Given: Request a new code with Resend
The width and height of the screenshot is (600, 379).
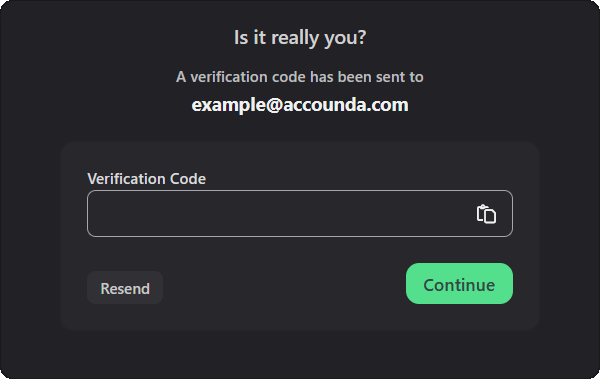Looking at the screenshot, I should 125,288.
